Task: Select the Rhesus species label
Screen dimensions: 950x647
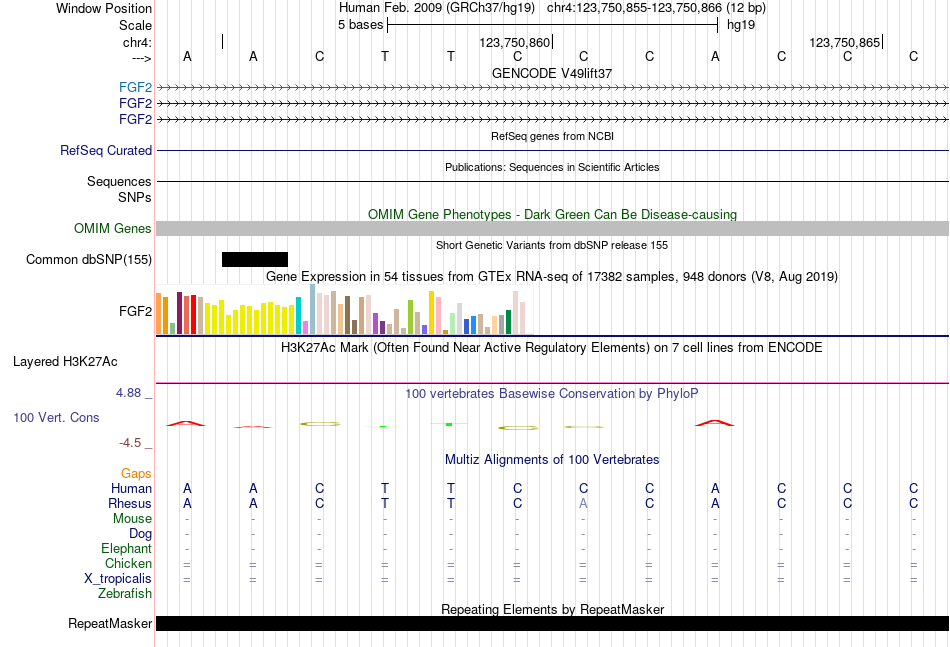Action: 130,503
